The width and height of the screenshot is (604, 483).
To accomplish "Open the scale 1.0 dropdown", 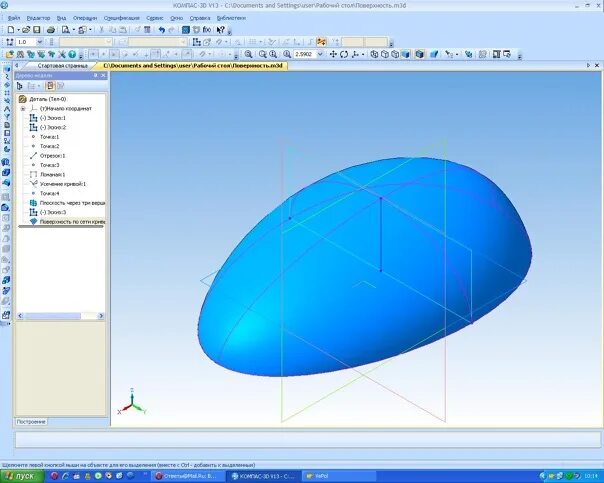I will pyautogui.click(x=39, y=42).
